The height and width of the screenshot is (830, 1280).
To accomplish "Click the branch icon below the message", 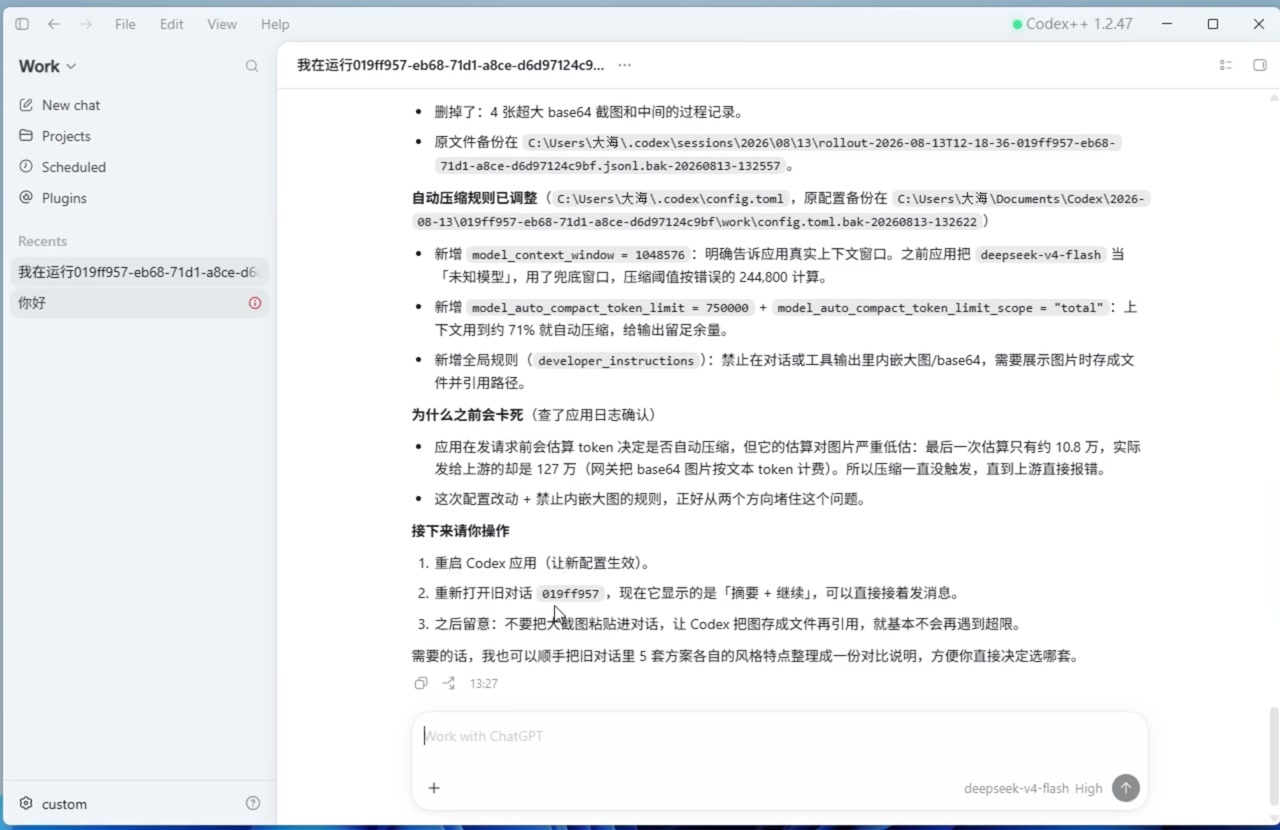I will coord(449,683).
